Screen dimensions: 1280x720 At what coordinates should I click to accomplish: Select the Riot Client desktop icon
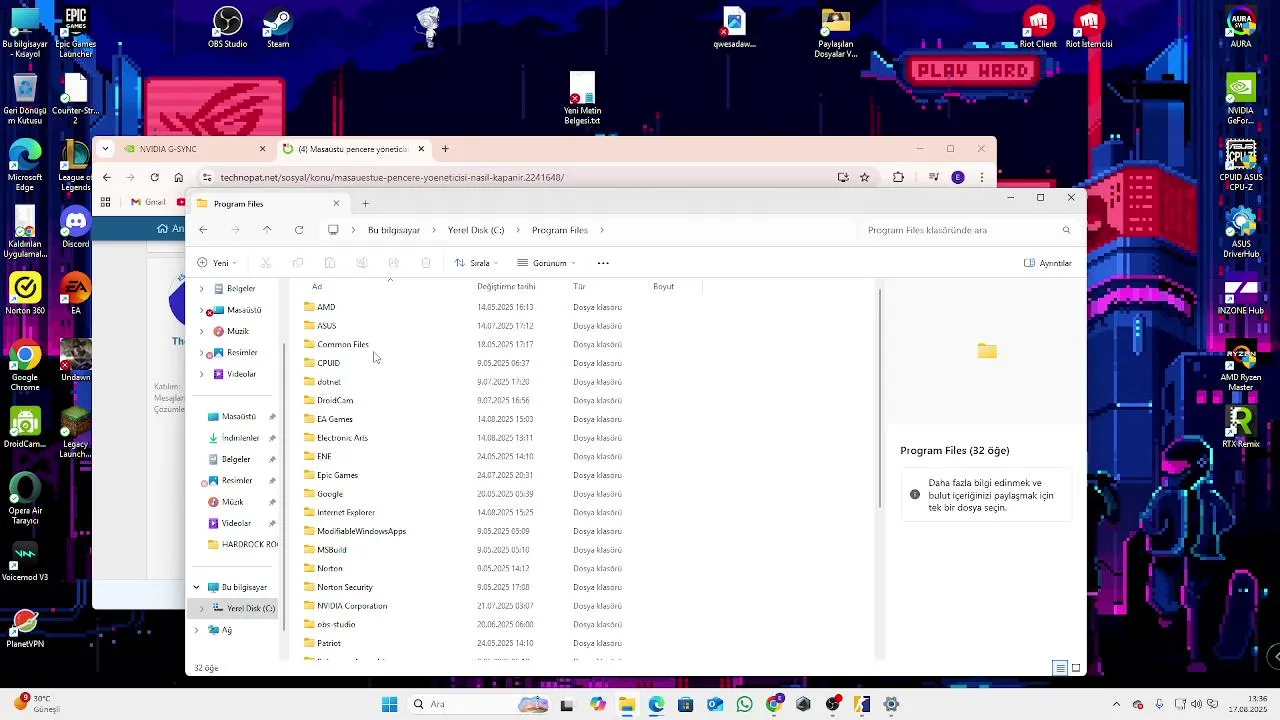[x=1038, y=29]
